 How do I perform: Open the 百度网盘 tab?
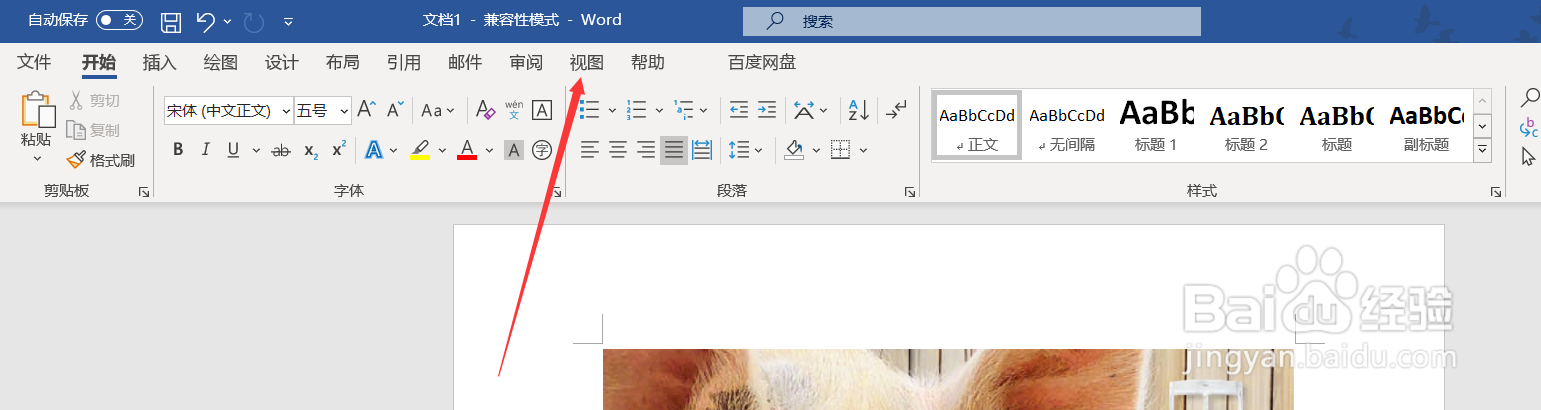762,62
